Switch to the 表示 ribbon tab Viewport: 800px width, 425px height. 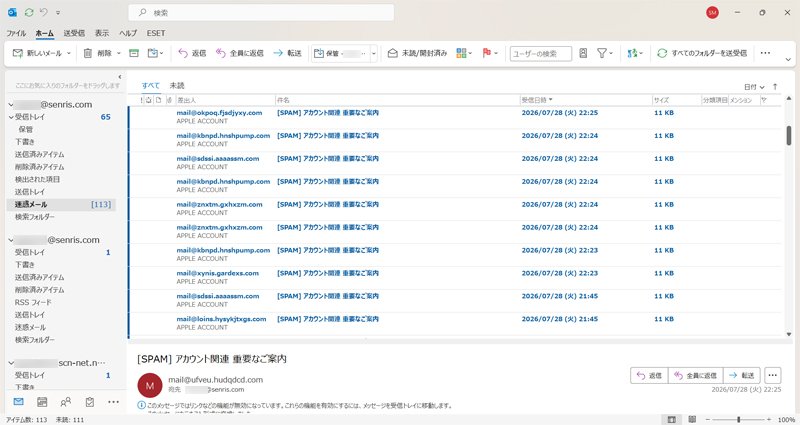click(x=102, y=33)
